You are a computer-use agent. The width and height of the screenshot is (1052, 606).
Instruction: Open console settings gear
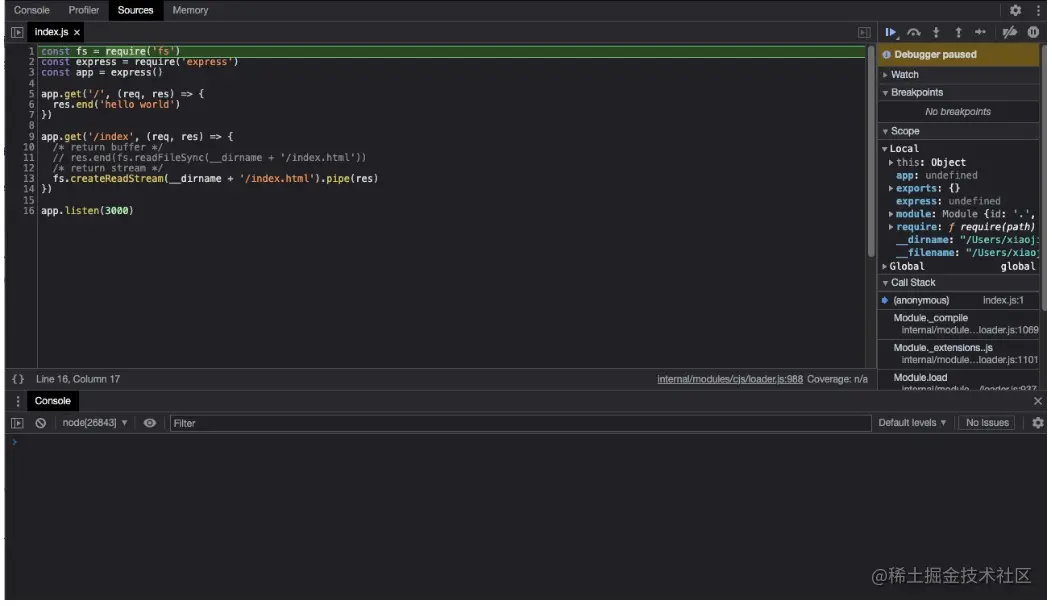point(1038,423)
